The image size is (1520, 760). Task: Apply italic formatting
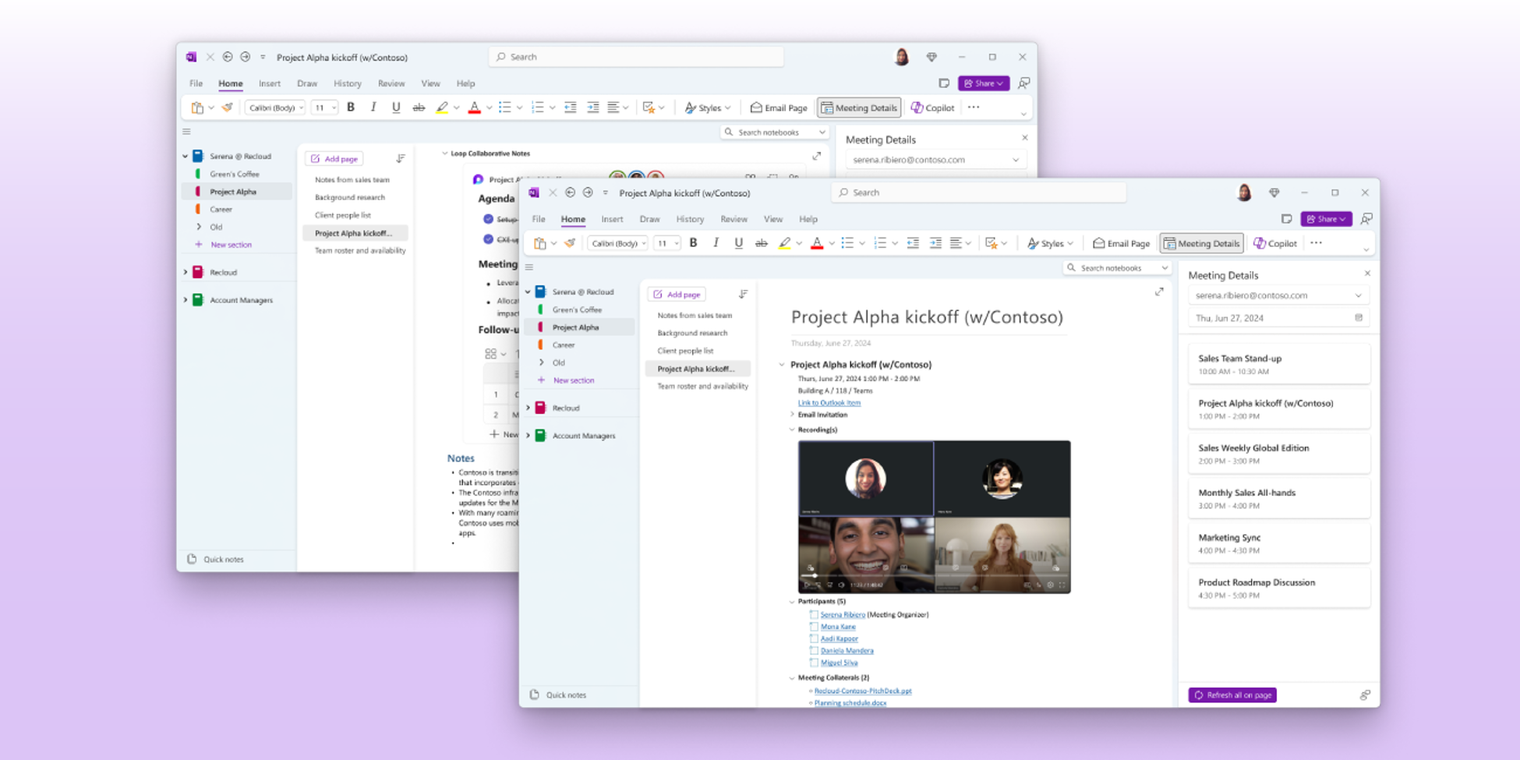tap(716, 242)
